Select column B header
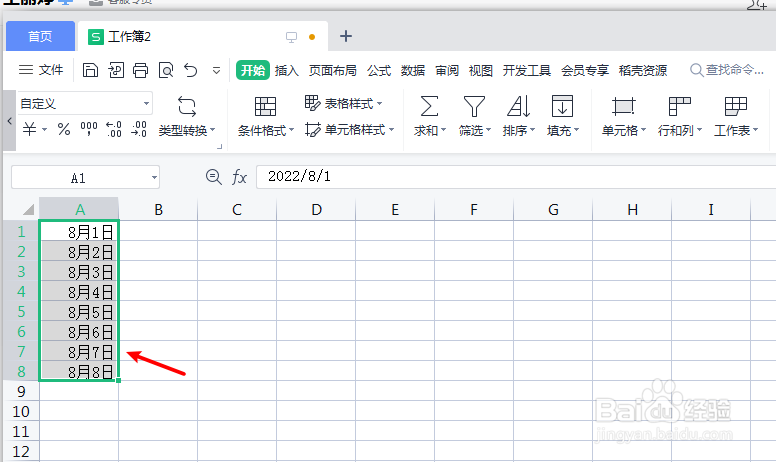The width and height of the screenshot is (776, 462). coord(158,209)
